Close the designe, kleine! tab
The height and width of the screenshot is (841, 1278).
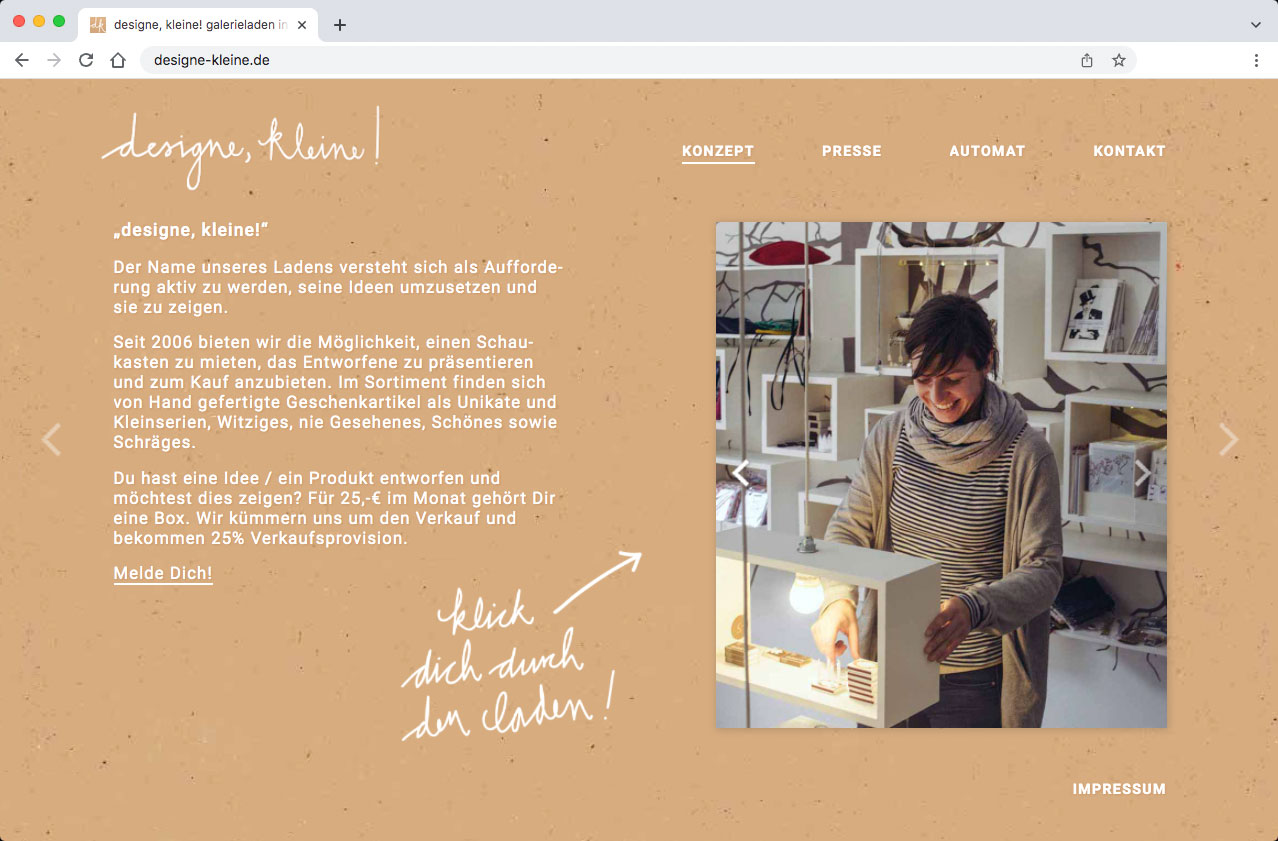tap(302, 25)
